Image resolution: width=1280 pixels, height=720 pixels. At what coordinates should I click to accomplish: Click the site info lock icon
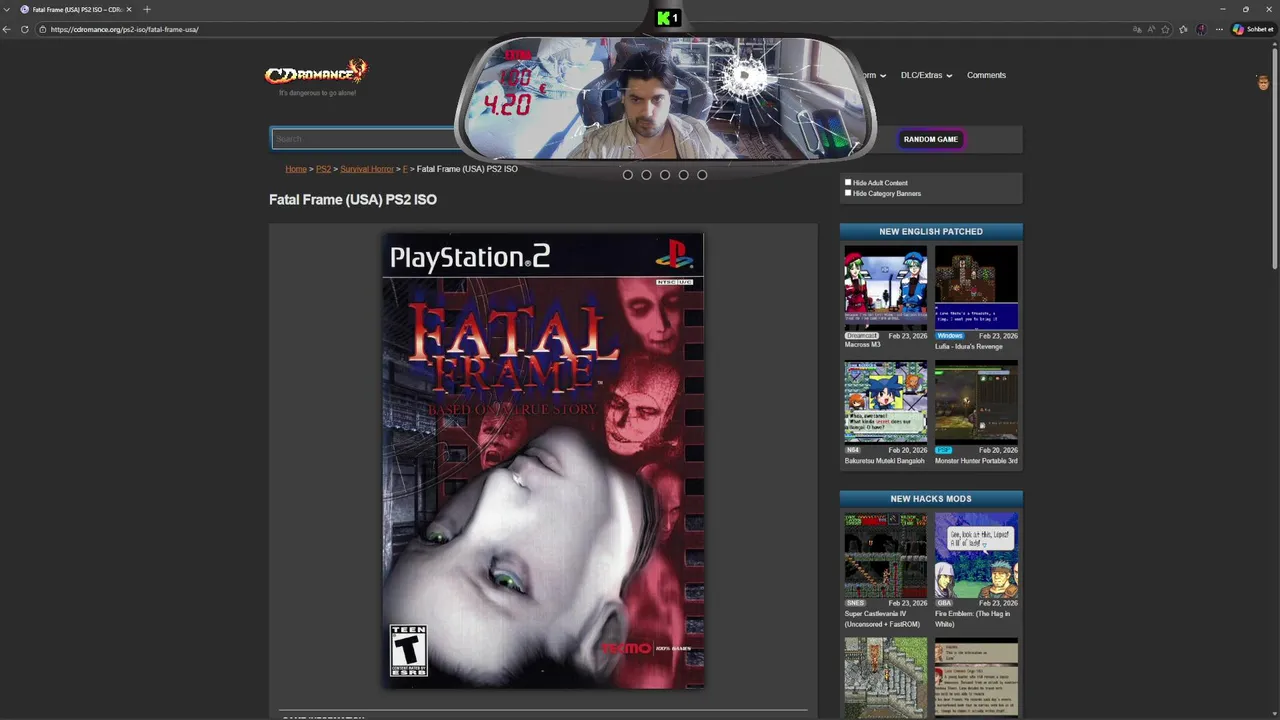click(x=42, y=29)
